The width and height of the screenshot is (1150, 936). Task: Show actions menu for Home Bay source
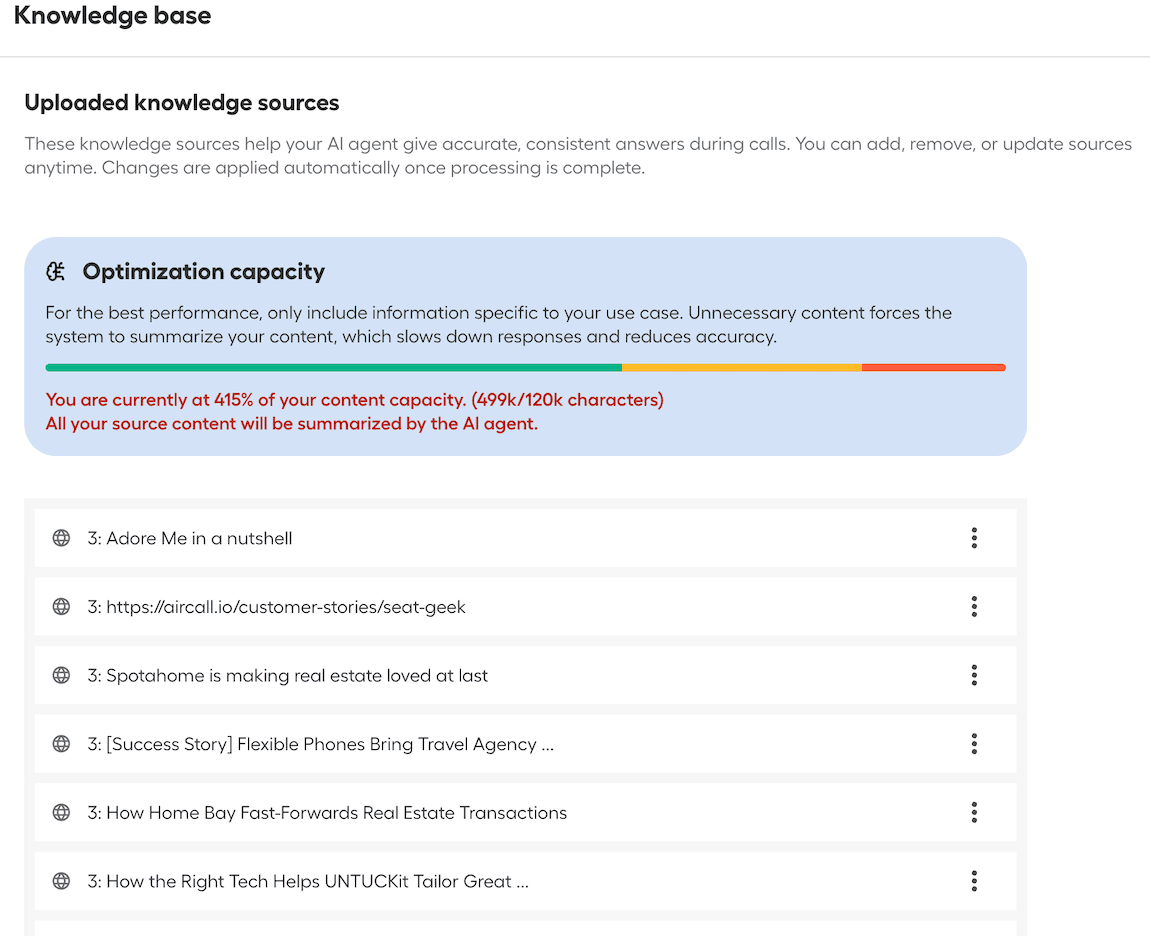(974, 813)
